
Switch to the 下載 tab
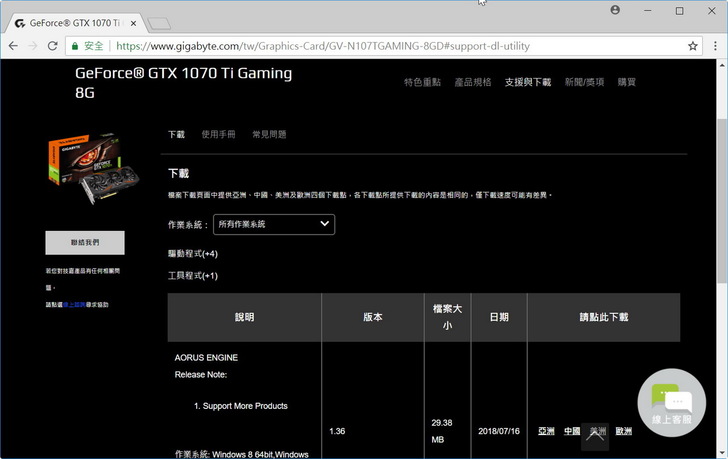(176, 135)
